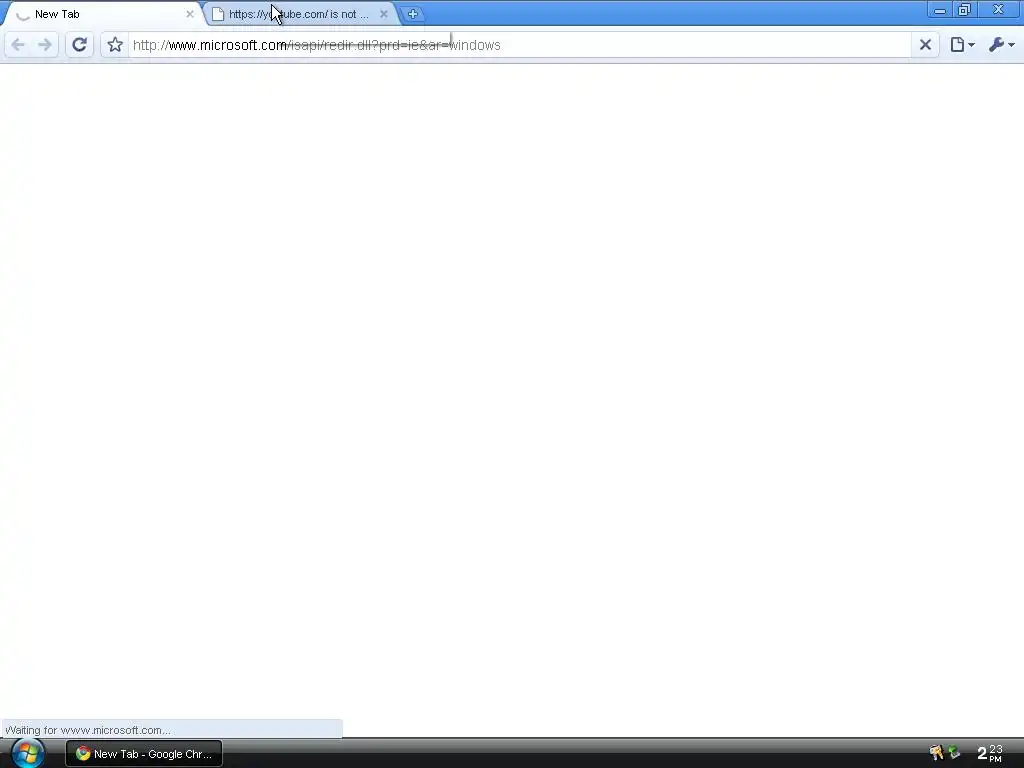Image resolution: width=1024 pixels, height=768 pixels.
Task: Click the taskbar clock showing 2:23 PM
Action: (x=989, y=753)
